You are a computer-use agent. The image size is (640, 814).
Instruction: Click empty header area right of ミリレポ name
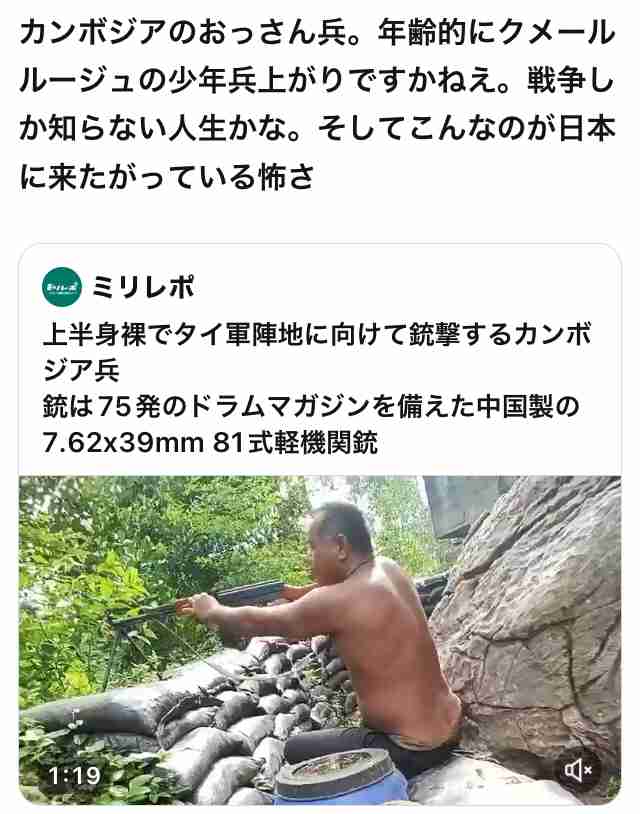pos(405,287)
